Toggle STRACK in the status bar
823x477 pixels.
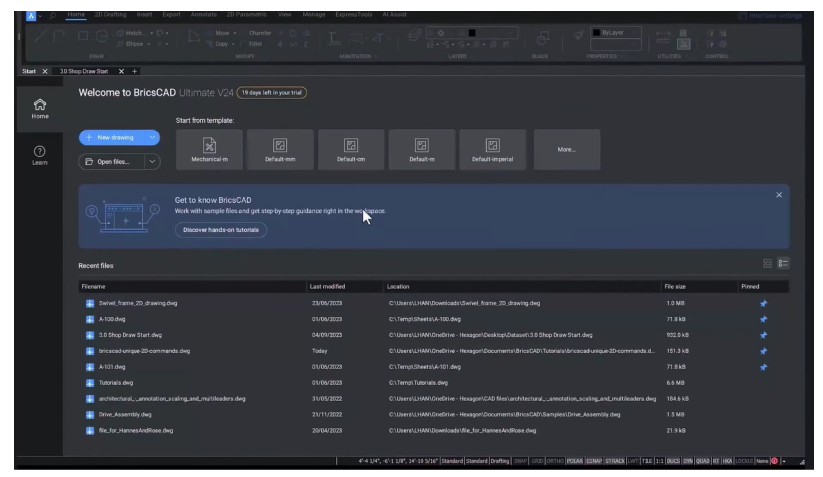click(x=615, y=461)
